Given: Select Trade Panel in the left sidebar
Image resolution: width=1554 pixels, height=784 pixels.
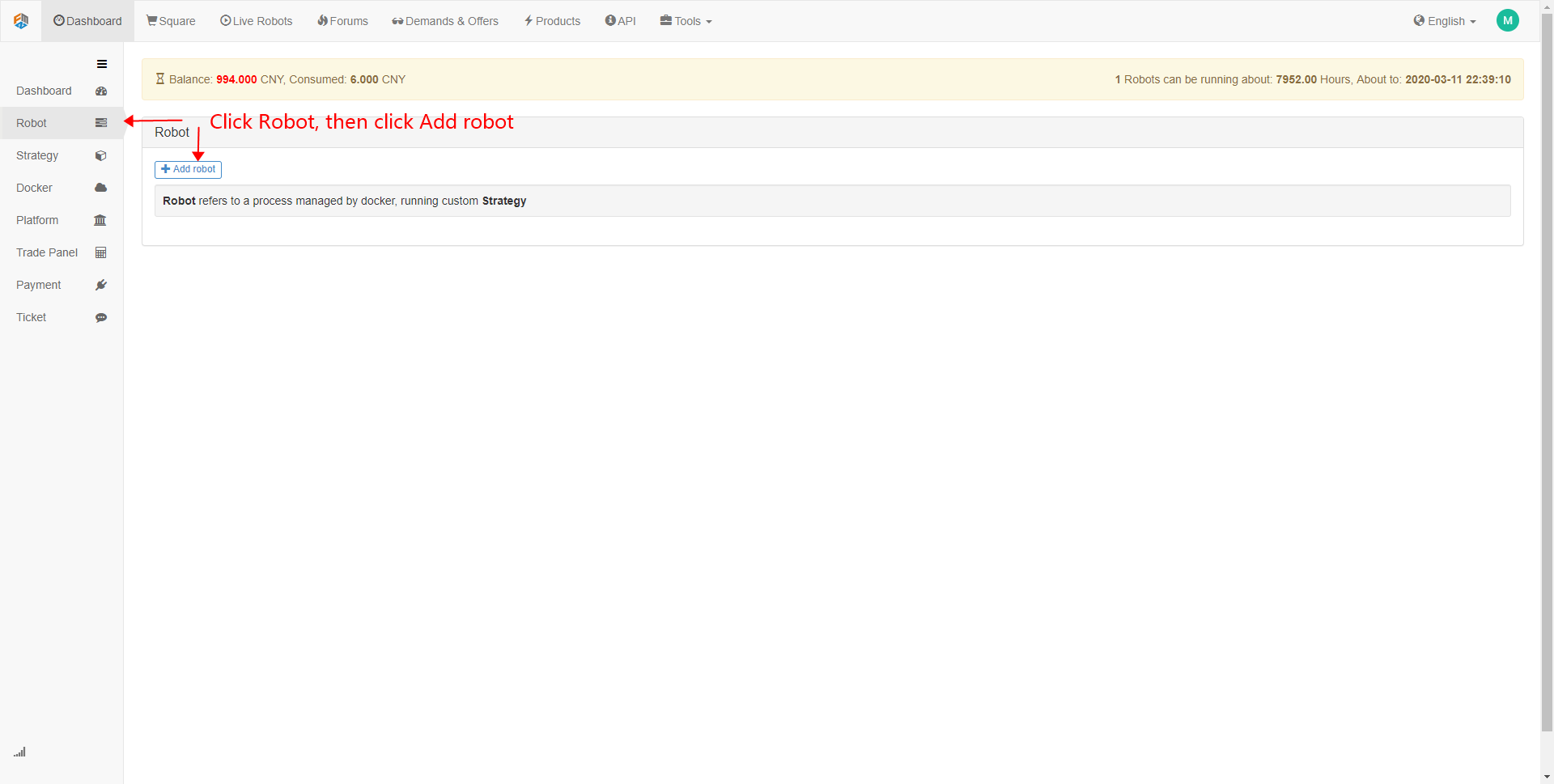Looking at the screenshot, I should (x=62, y=252).
